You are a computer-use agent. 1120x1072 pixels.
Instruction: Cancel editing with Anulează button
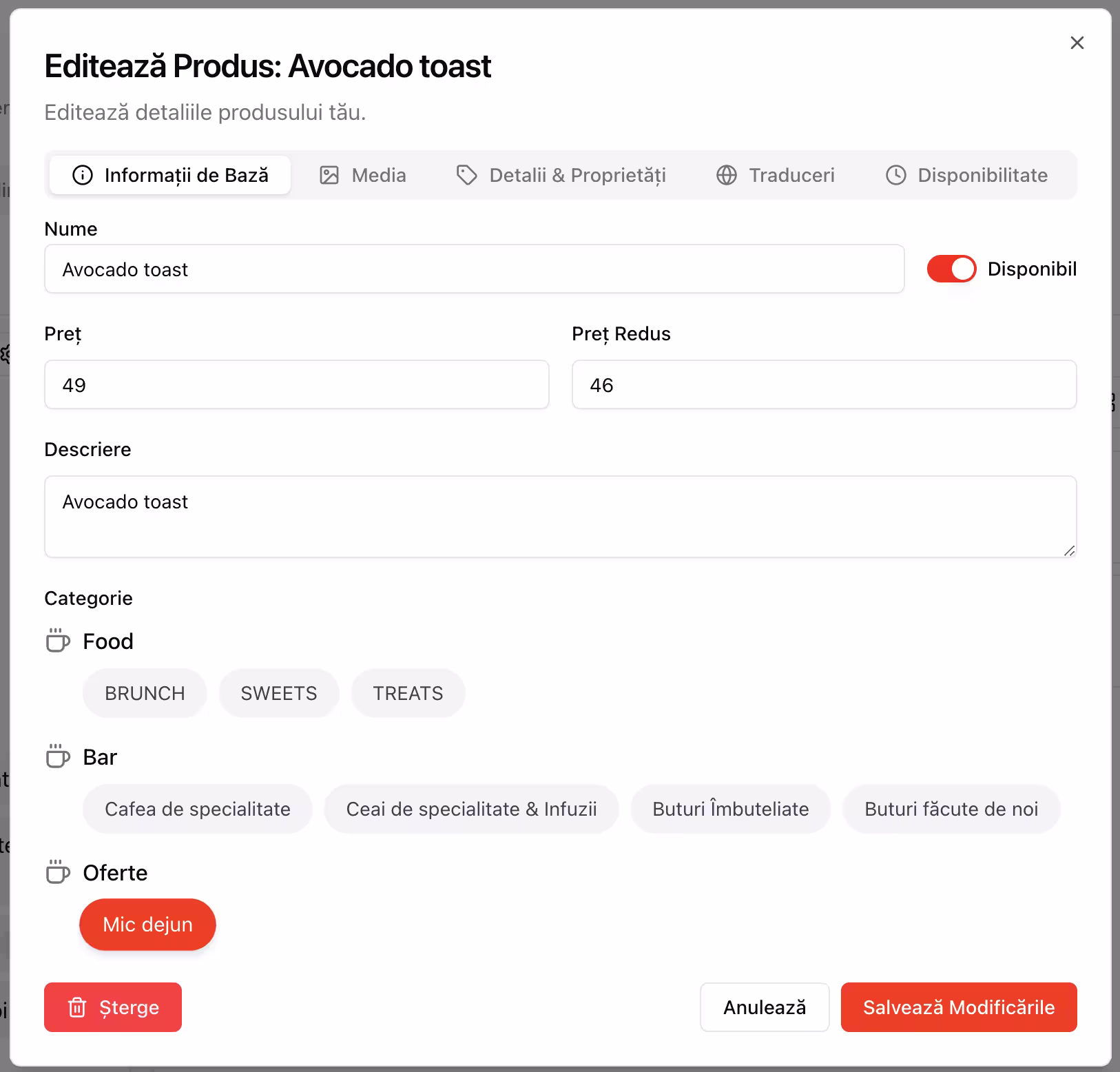coord(765,1007)
